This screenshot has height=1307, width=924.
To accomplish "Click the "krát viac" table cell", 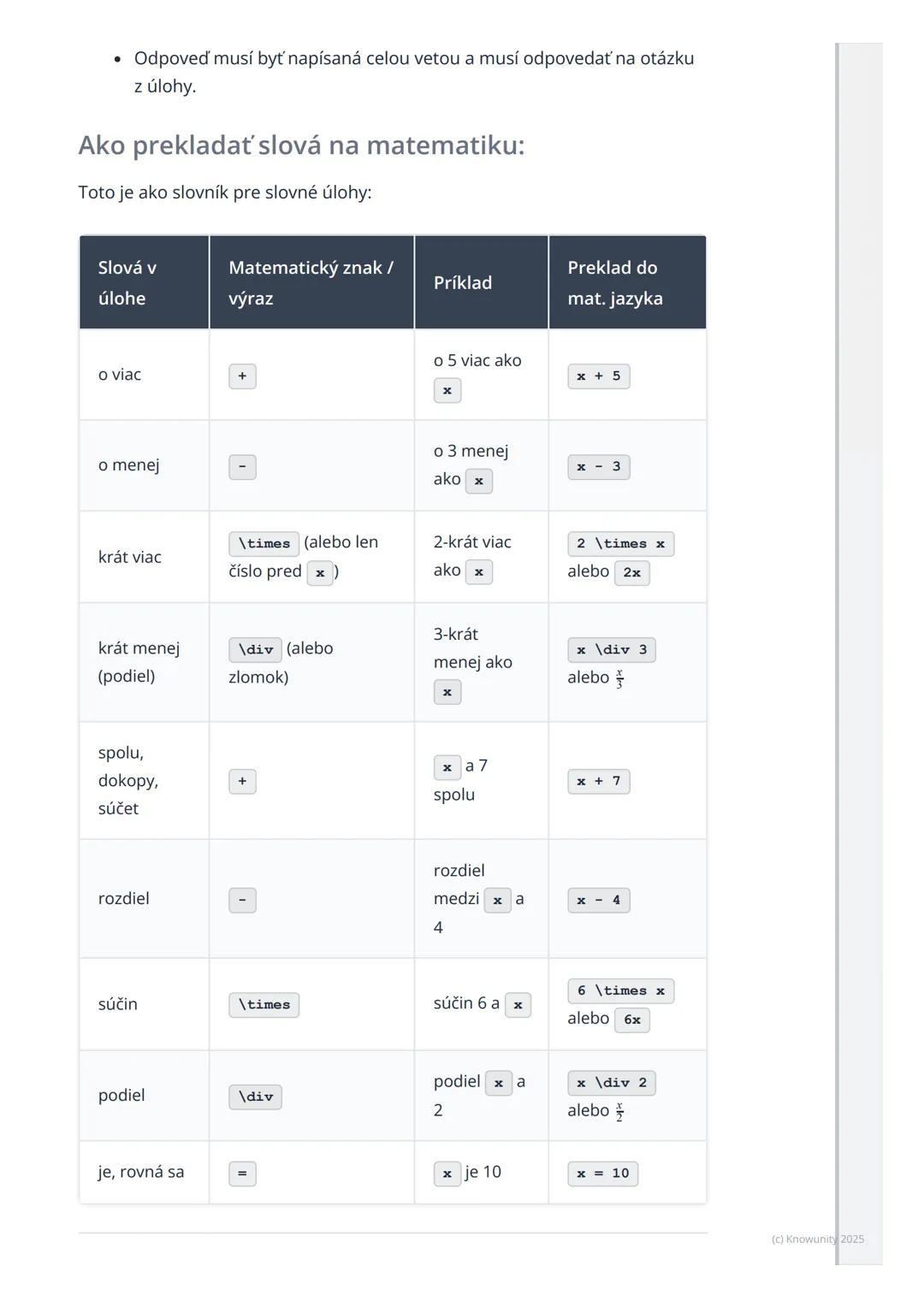I will click(130, 557).
